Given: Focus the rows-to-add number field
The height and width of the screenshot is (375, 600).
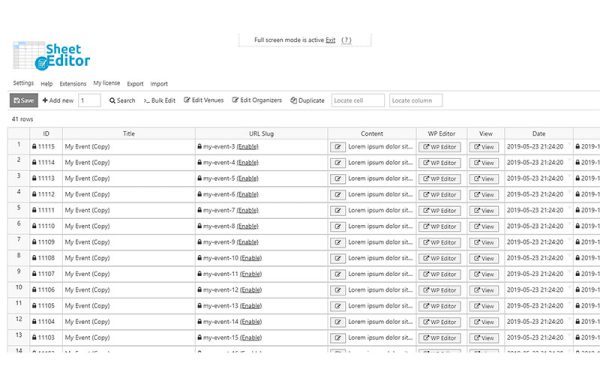Looking at the screenshot, I should coord(90,100).
